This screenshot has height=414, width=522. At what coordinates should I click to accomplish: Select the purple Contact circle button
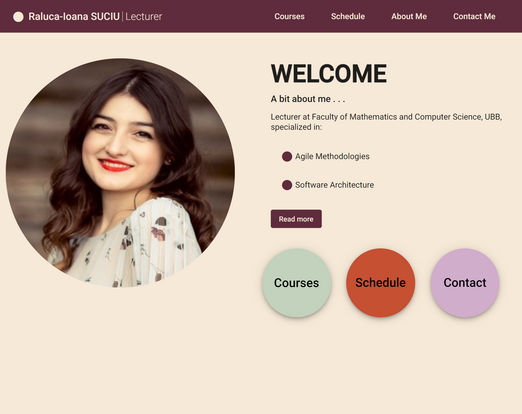point(465,283)
